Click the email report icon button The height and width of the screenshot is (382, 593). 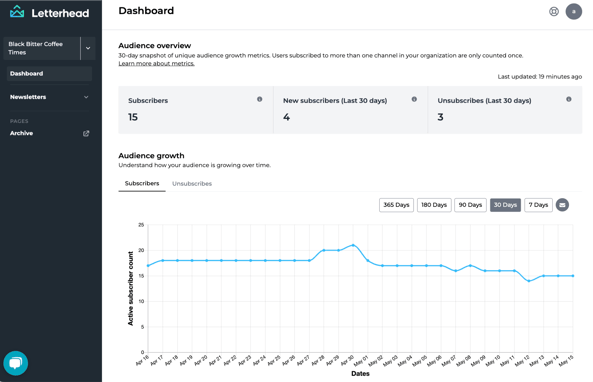click(562, 205)
